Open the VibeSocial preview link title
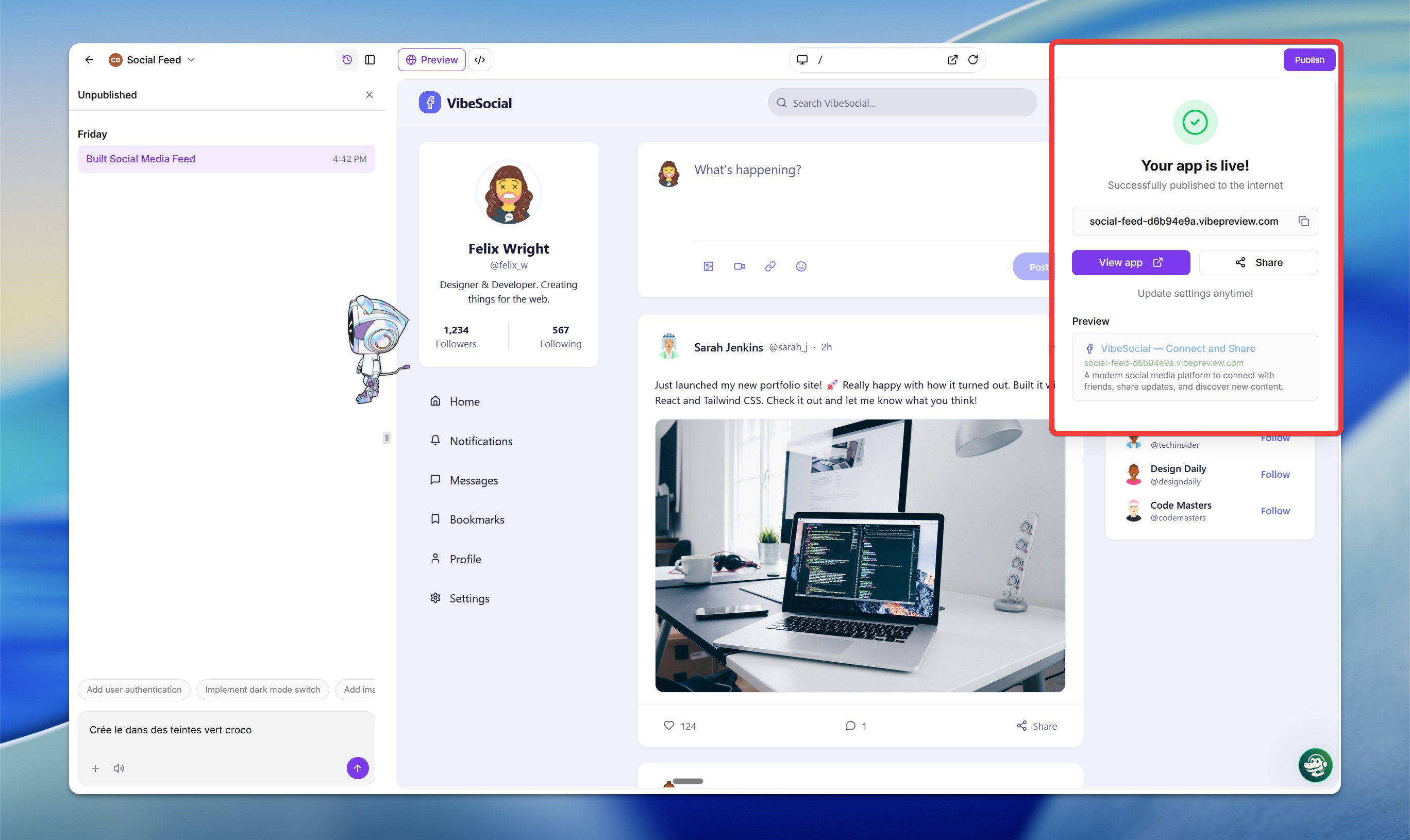Image resolution: width=1410 pixels, height=840 pixels. coord(1178,348)
